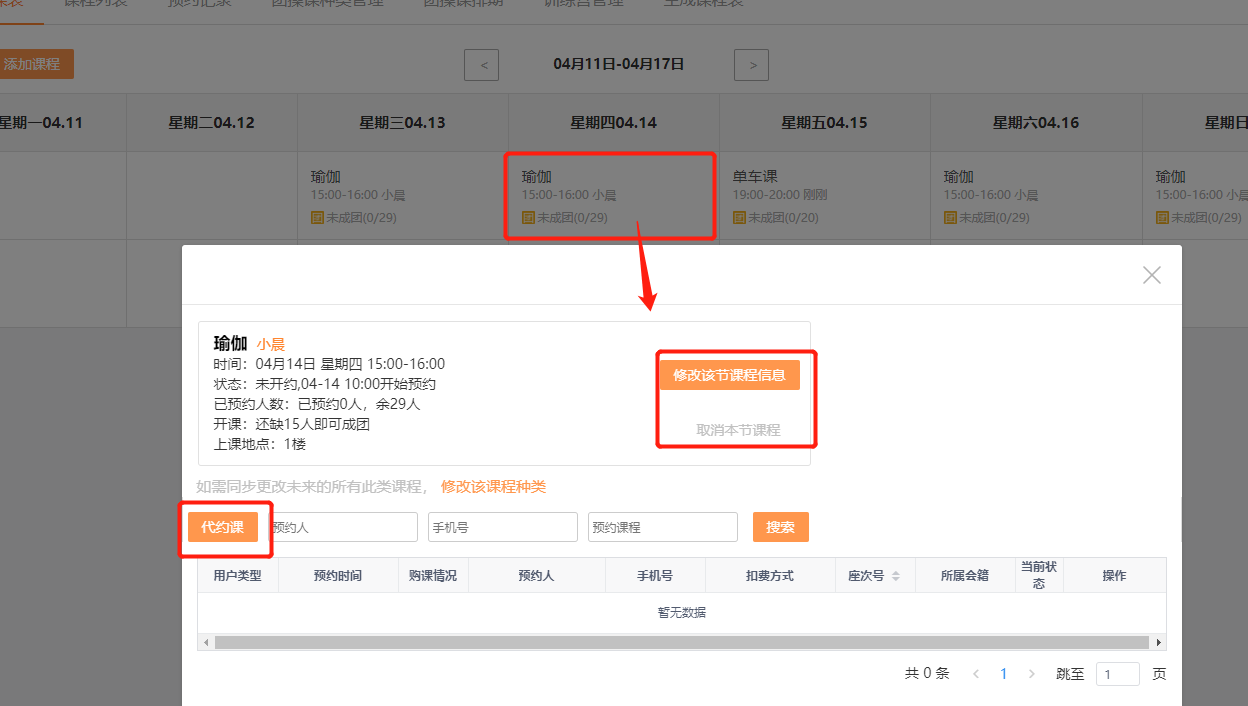Open the 修改该课程种类 link
The image size is (1248, 706).
[x=493, y=487]
